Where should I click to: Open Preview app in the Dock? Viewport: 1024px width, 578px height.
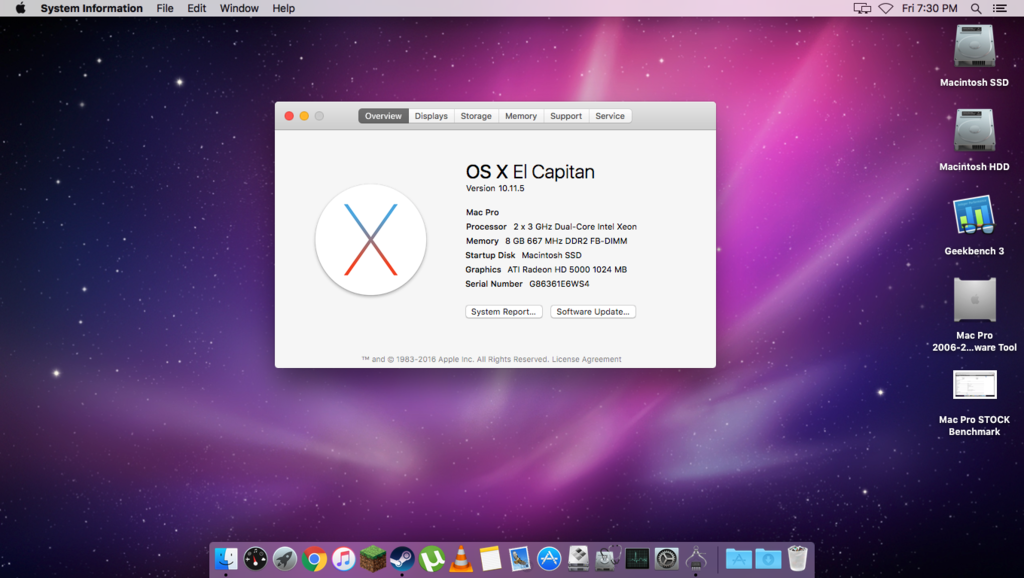click(520, 559)
